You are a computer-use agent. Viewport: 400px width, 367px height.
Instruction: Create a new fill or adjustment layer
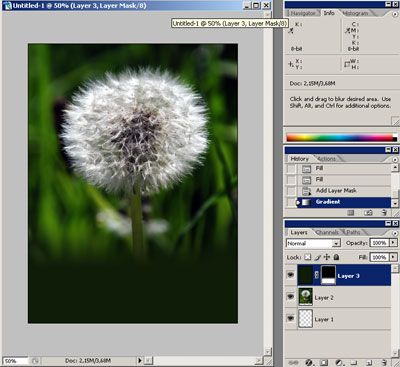[339, 362]
